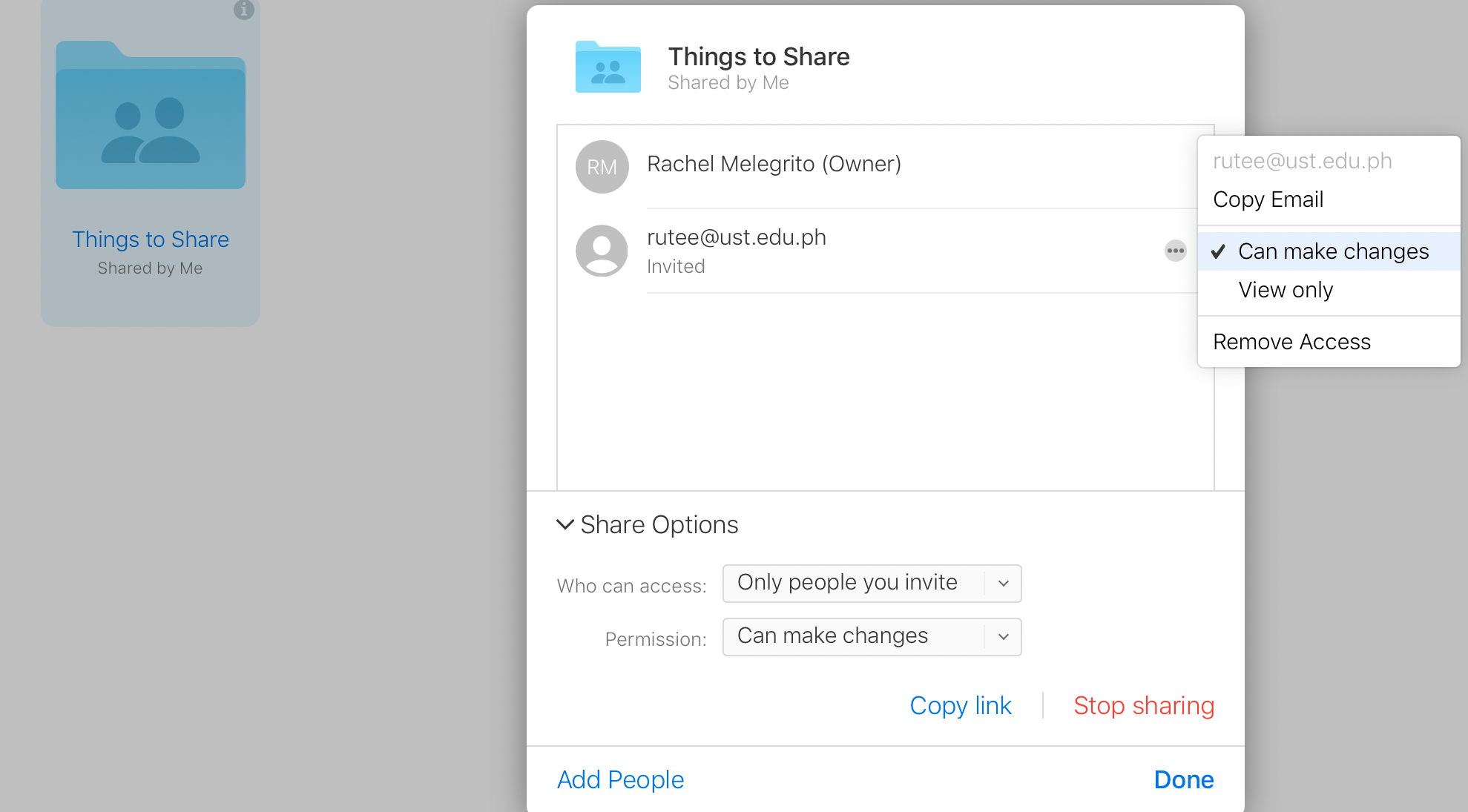Image resolution: width=1468 pixels, height=812 pixels.
Task: Click the rutee@ust.edu.ph participant row
Action: point(816,251)
